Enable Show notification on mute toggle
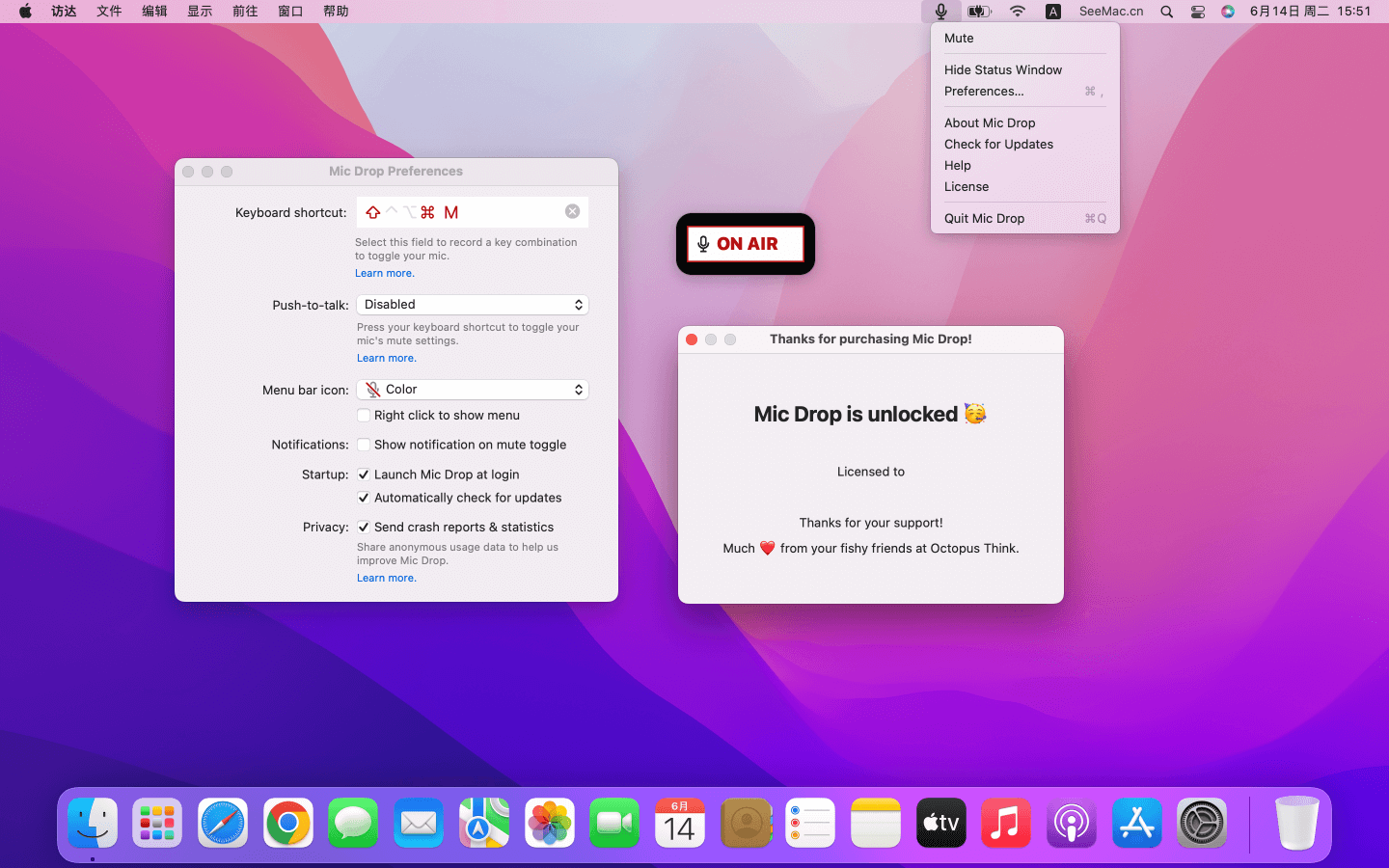This screenshot has width=1389, height=868. (x=364, y=445)
